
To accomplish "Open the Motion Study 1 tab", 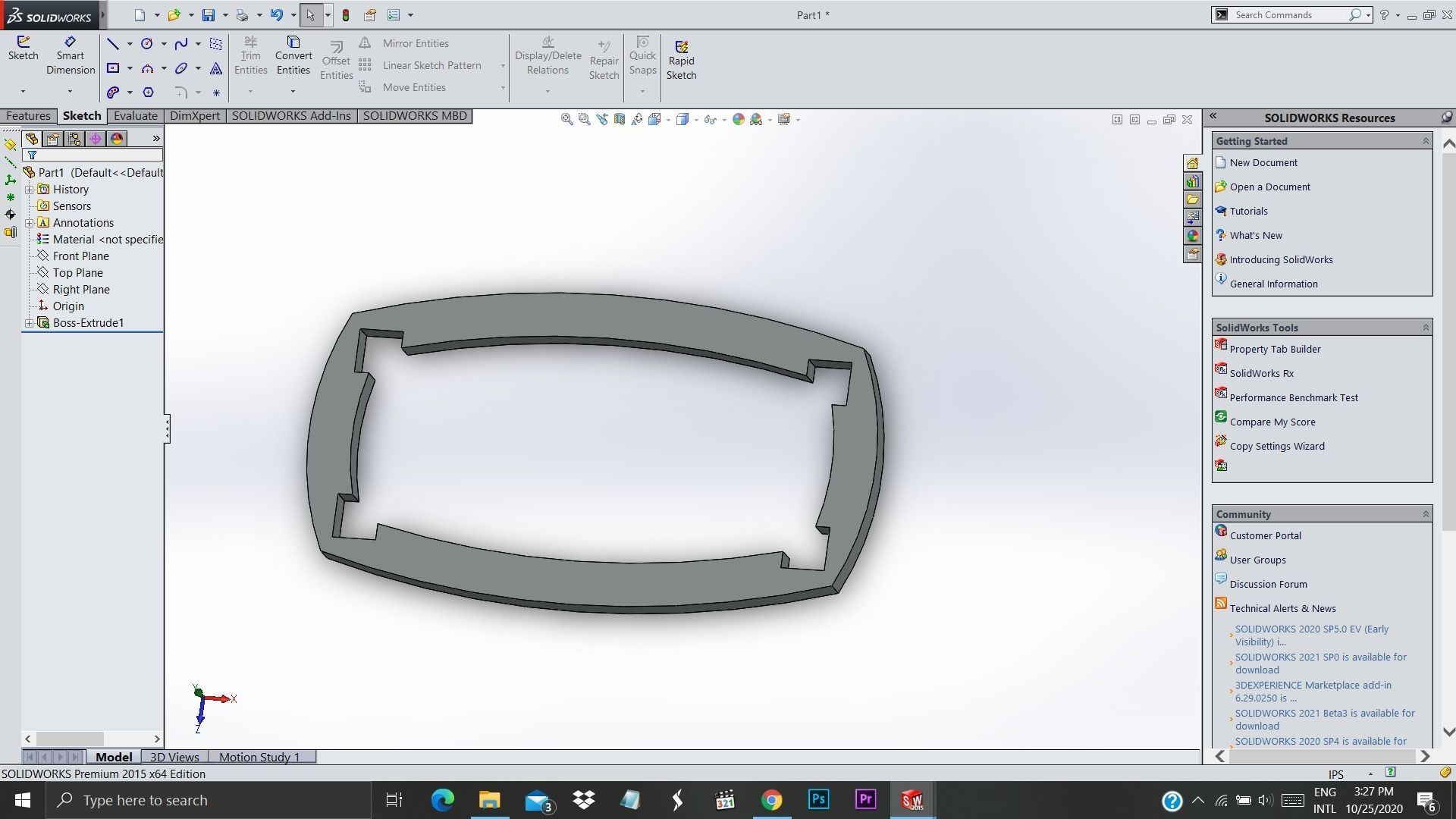I will (259, 757).
